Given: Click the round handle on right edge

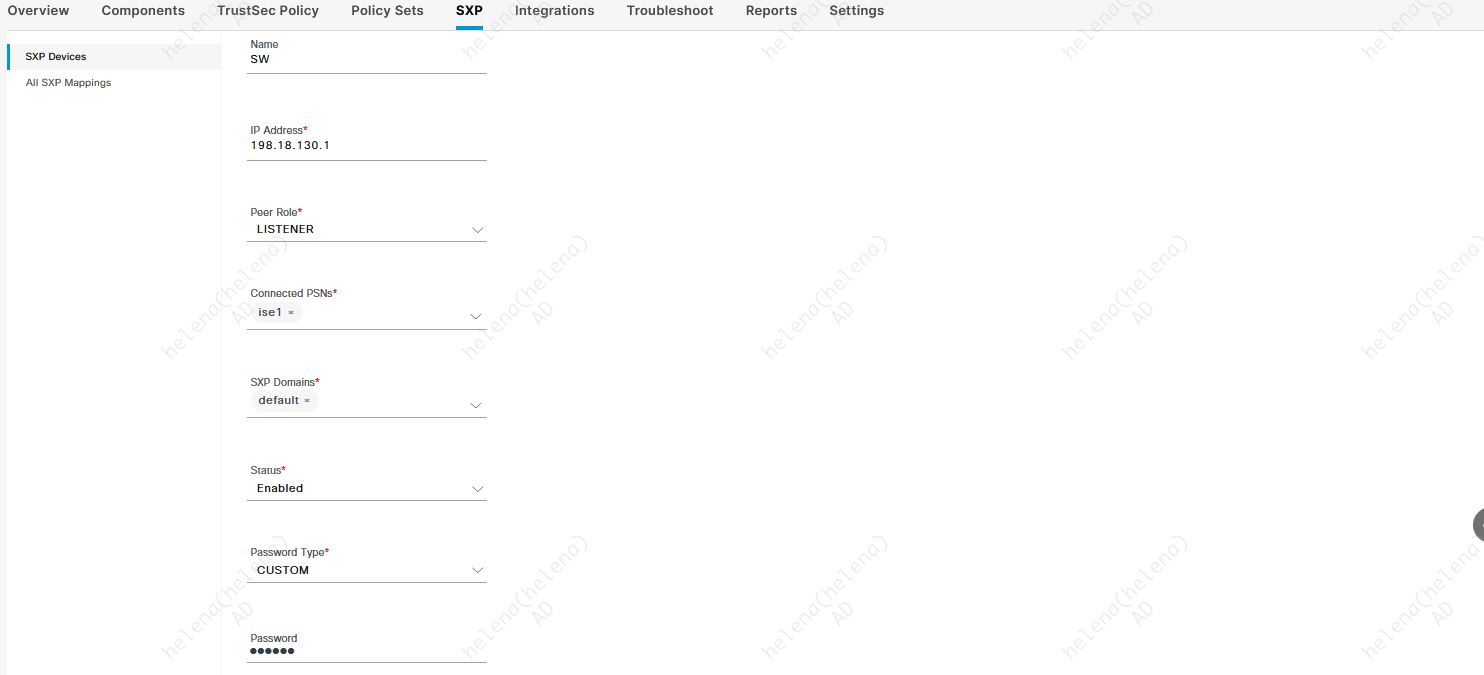Looking at the screenshot, I should coord(1478,525).
